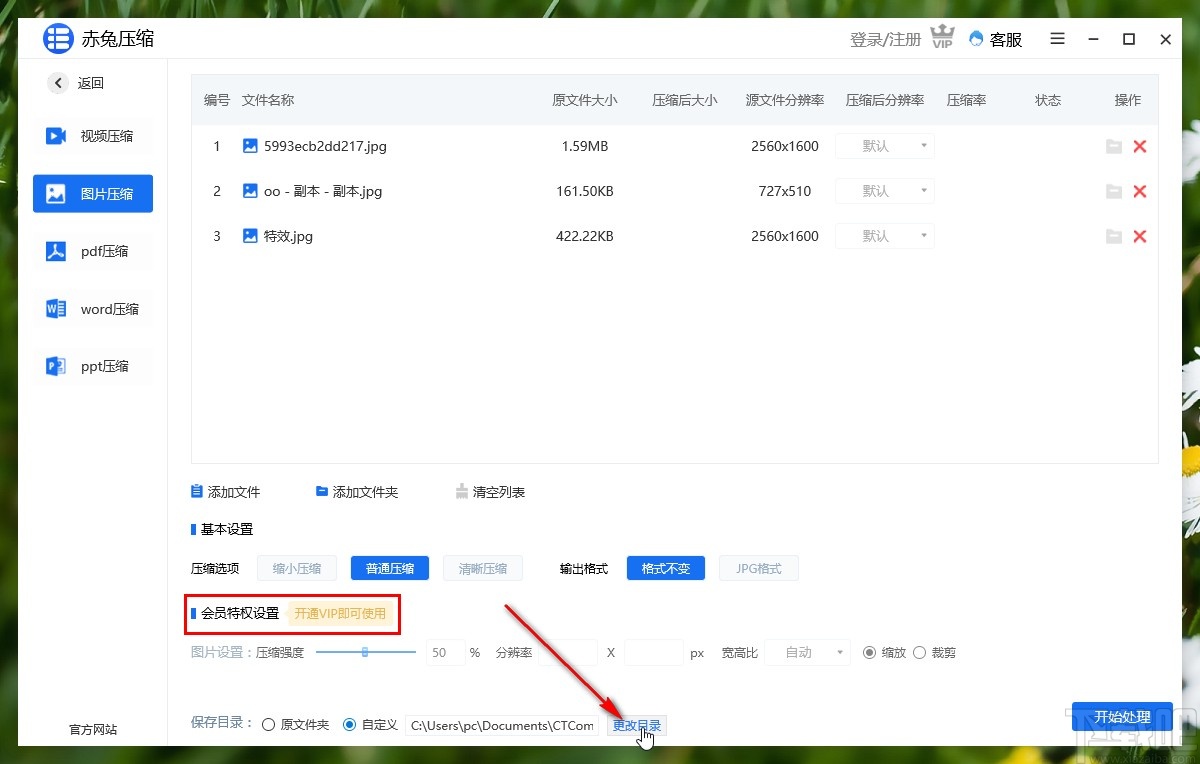
Task: Click 开始处理 to start processing
Action: pyautogui.click(x=1122, y=717)
